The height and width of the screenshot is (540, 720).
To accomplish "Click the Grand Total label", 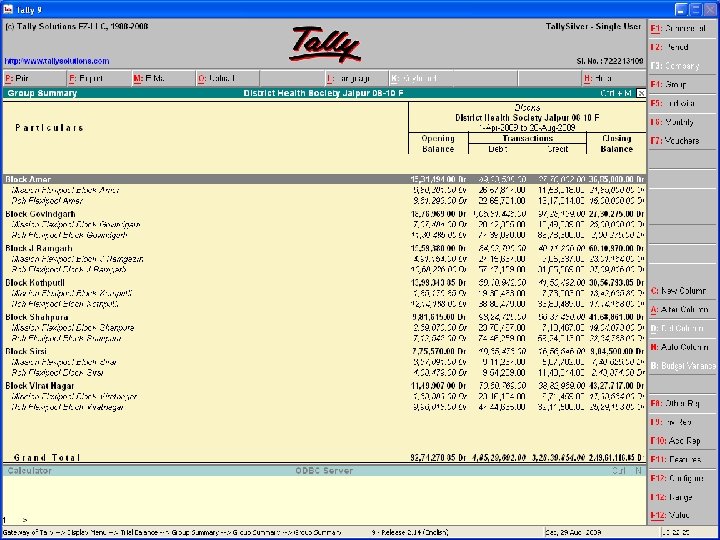I will tap(47, 458).
